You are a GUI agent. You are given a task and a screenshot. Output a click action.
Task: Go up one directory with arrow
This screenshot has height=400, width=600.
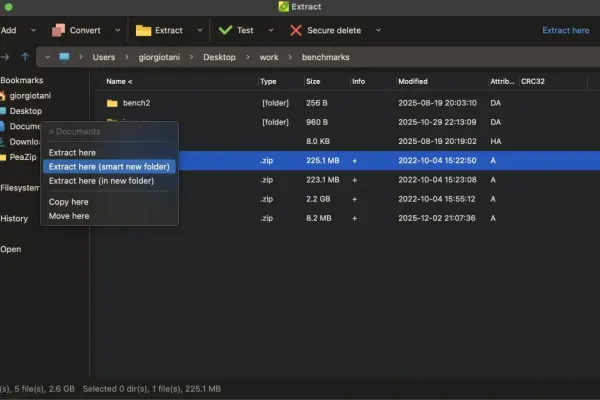[x=25, y=57]
